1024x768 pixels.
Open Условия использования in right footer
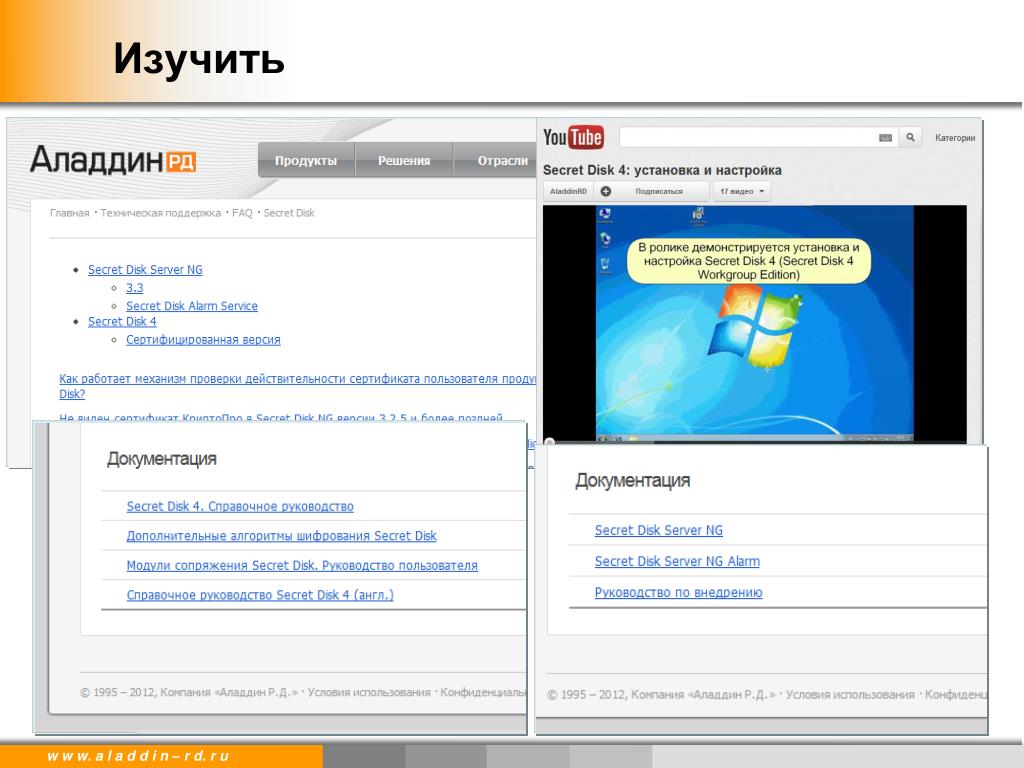pos(850,695)
